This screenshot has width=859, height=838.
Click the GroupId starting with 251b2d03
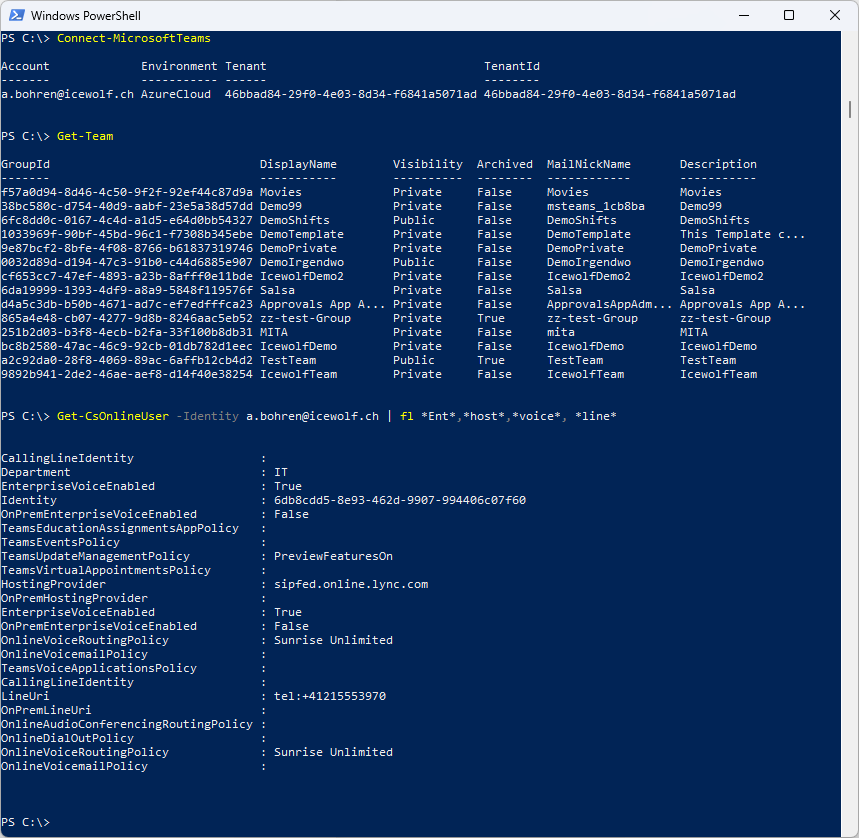tap(127, 332)
